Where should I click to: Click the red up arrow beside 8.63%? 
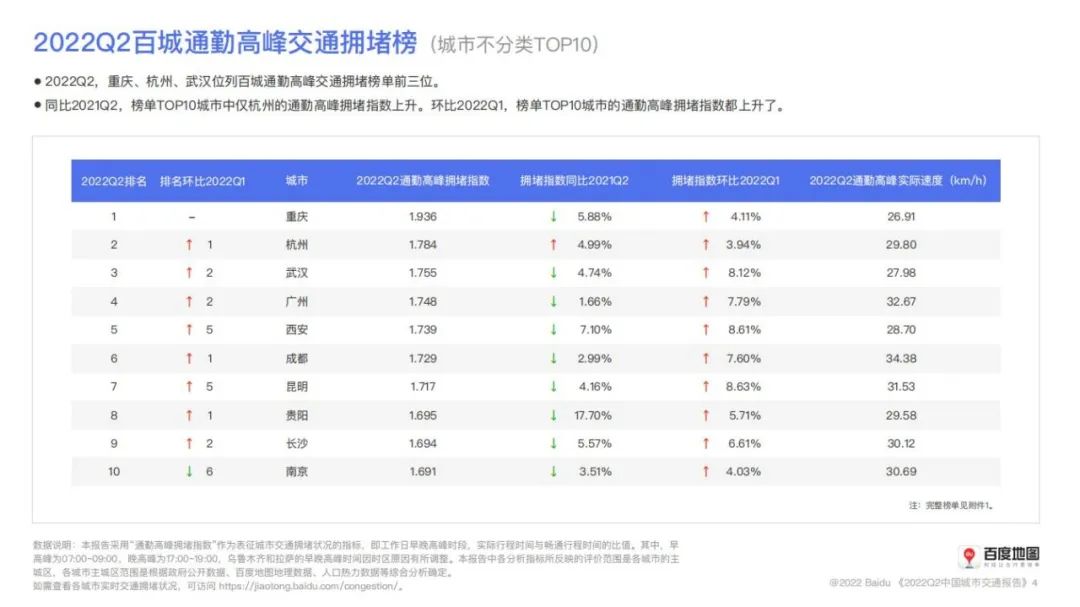point(706,387)
